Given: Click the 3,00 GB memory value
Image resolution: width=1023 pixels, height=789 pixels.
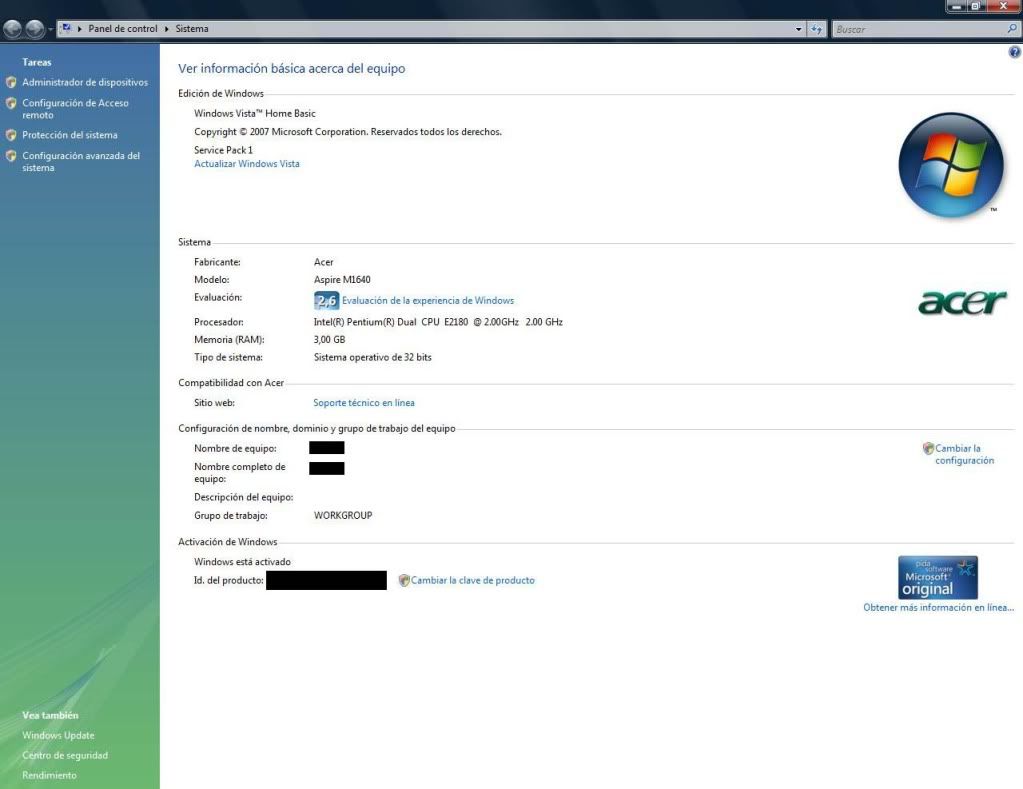Looking at the screenshot, I should (x=329, y=340).
